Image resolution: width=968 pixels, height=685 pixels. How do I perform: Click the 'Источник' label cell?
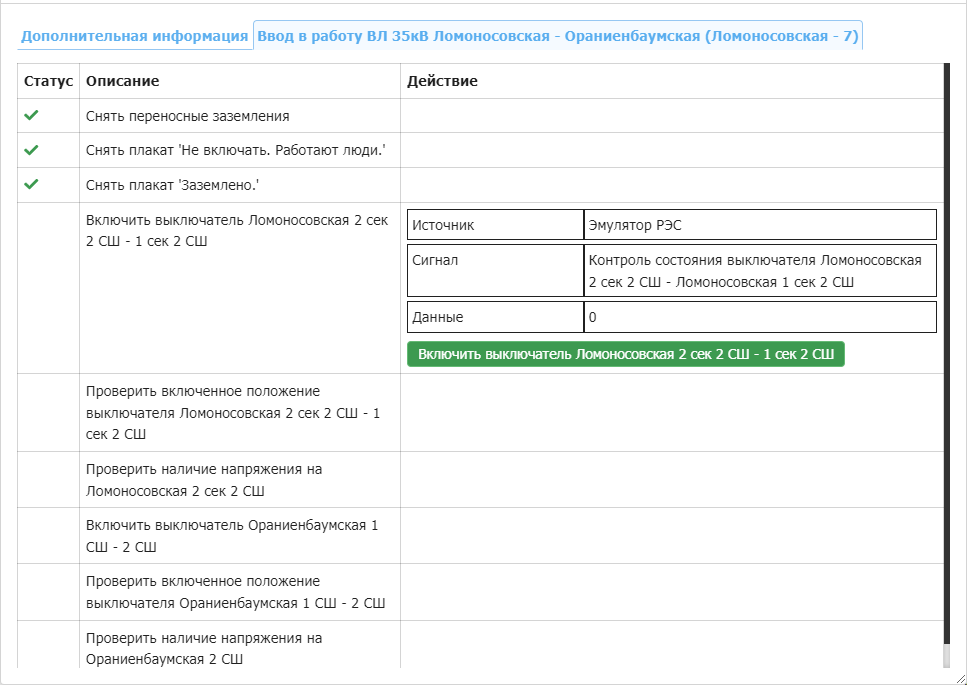495,225
